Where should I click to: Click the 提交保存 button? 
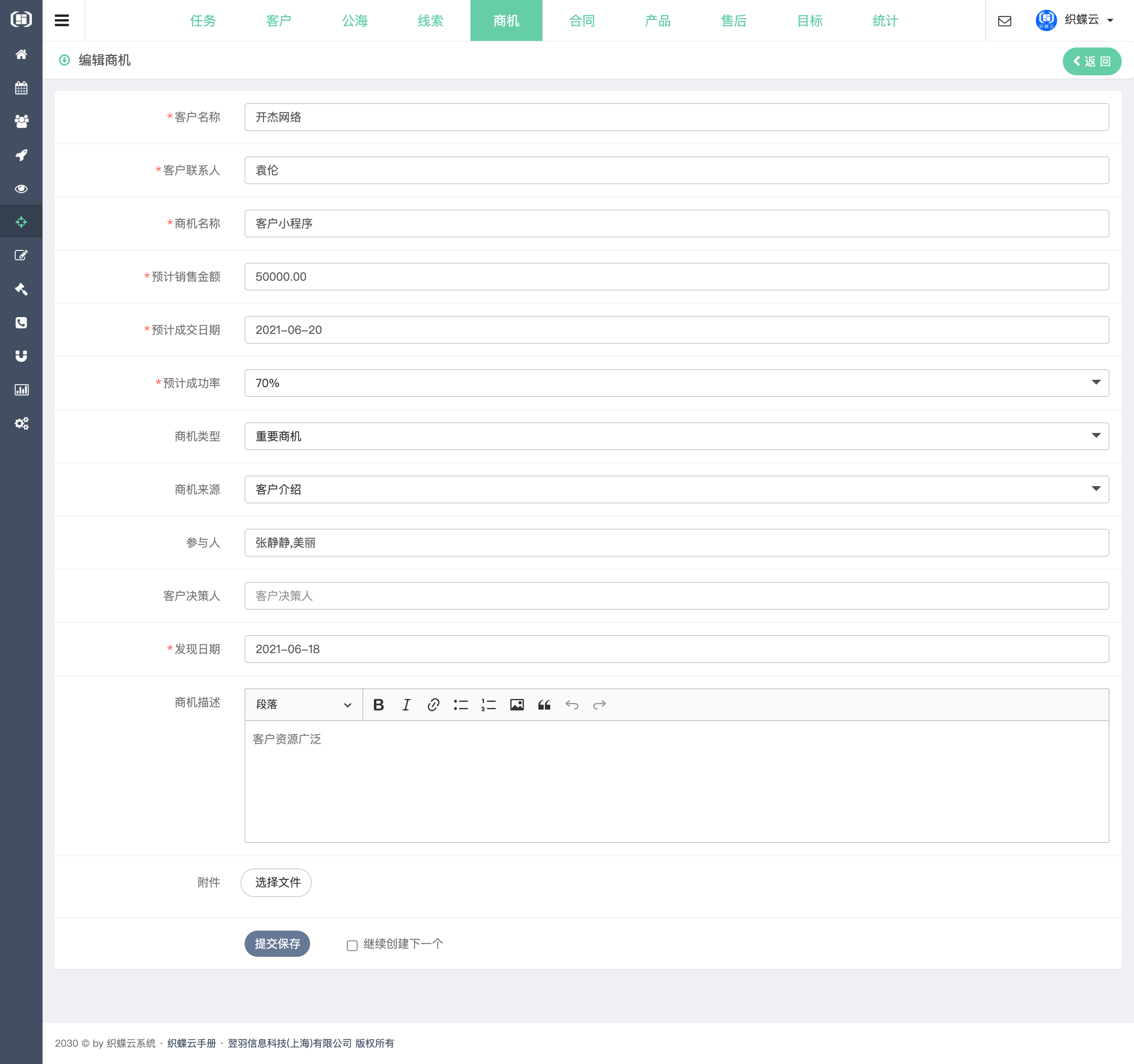coord(277,944)
